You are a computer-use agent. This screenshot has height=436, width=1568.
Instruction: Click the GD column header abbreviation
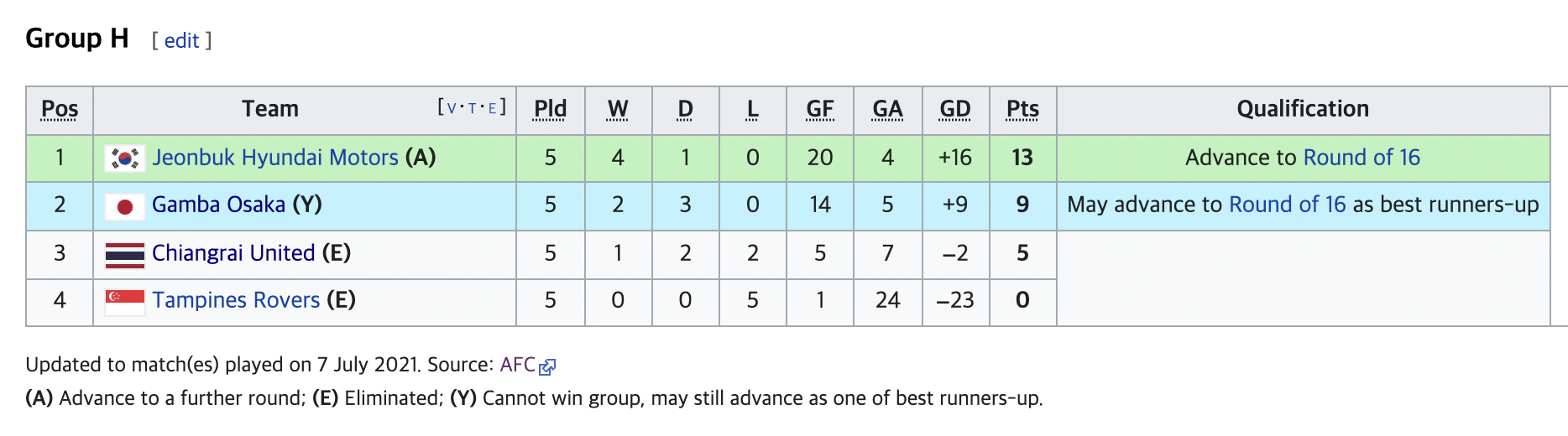click(955, 109)
